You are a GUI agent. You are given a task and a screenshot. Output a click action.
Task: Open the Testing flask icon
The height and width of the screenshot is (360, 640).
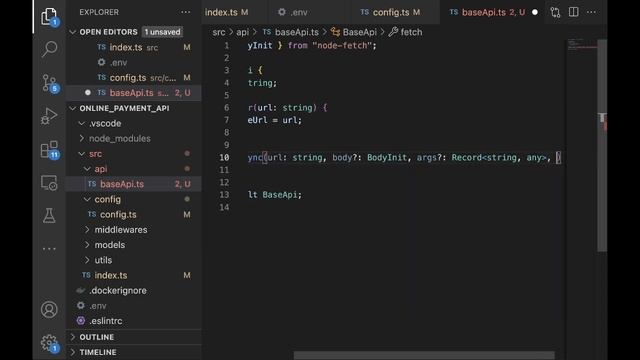(49, 216)
